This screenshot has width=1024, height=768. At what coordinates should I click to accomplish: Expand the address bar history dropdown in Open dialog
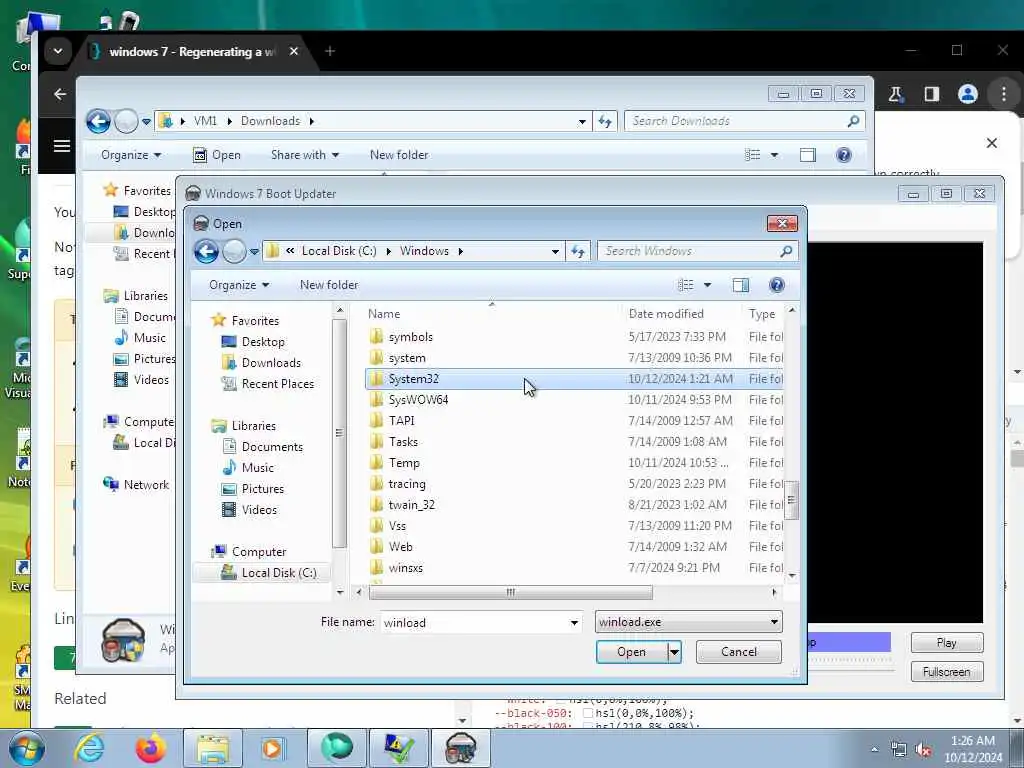[555, 251]
